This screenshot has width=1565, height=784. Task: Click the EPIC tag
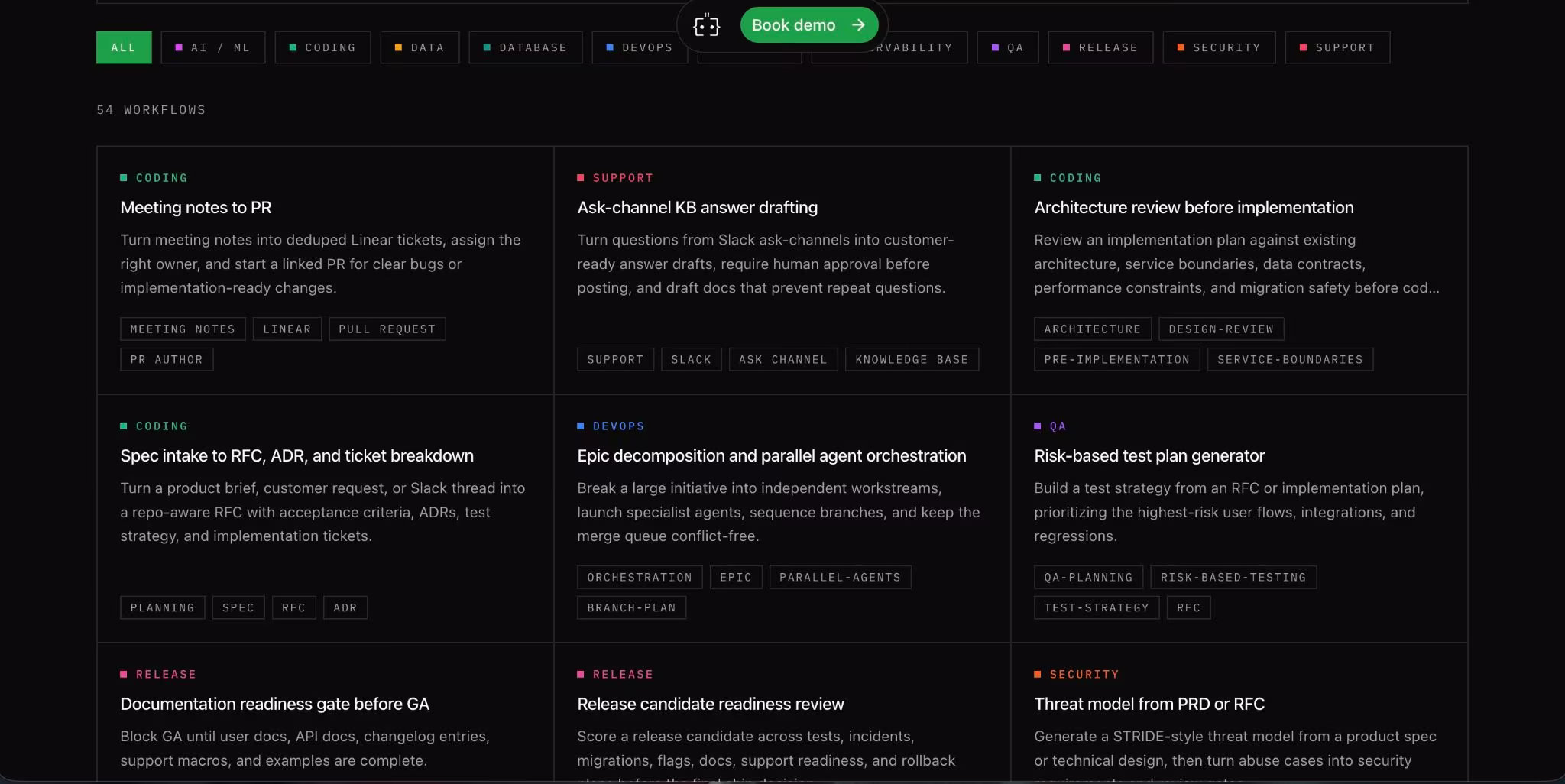736,578
